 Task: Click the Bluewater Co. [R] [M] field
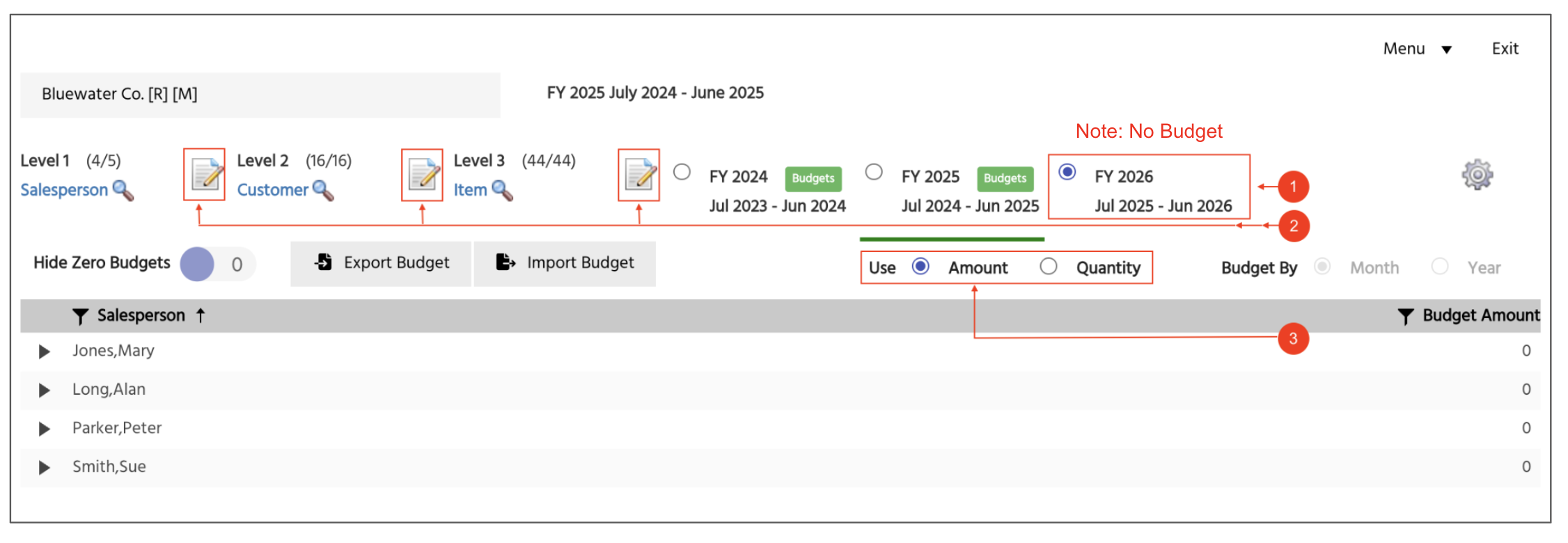click(x=260, y=95)
